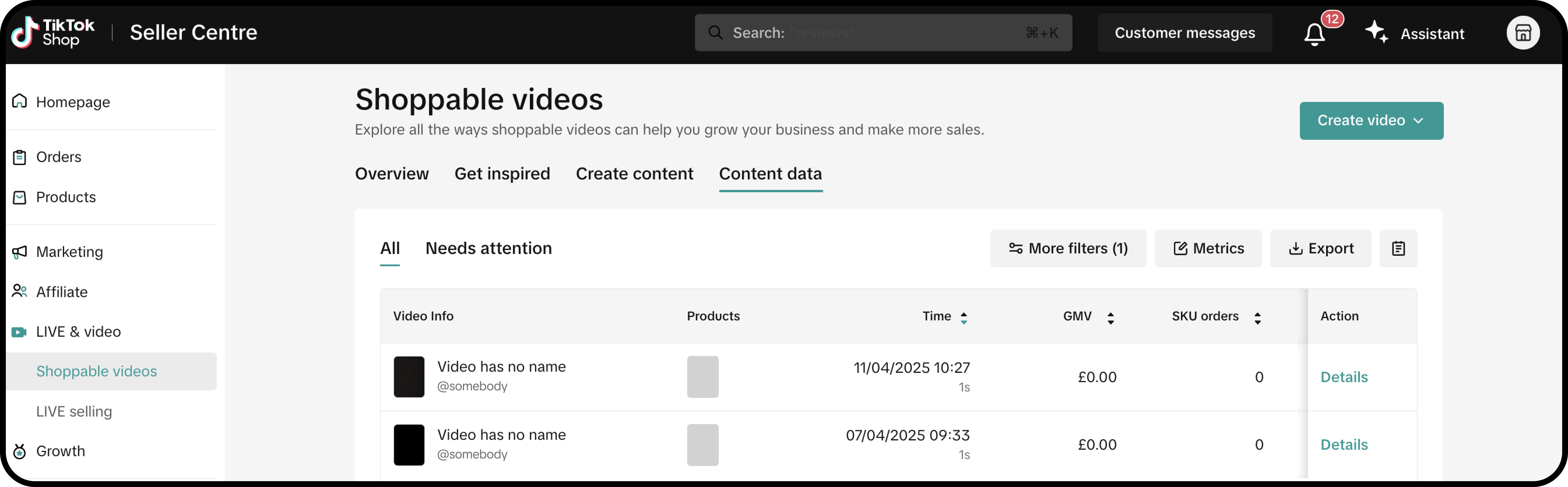Focus the Search input field
The height and width of the screenshot is (487, 1568).
tap(883, 33)
